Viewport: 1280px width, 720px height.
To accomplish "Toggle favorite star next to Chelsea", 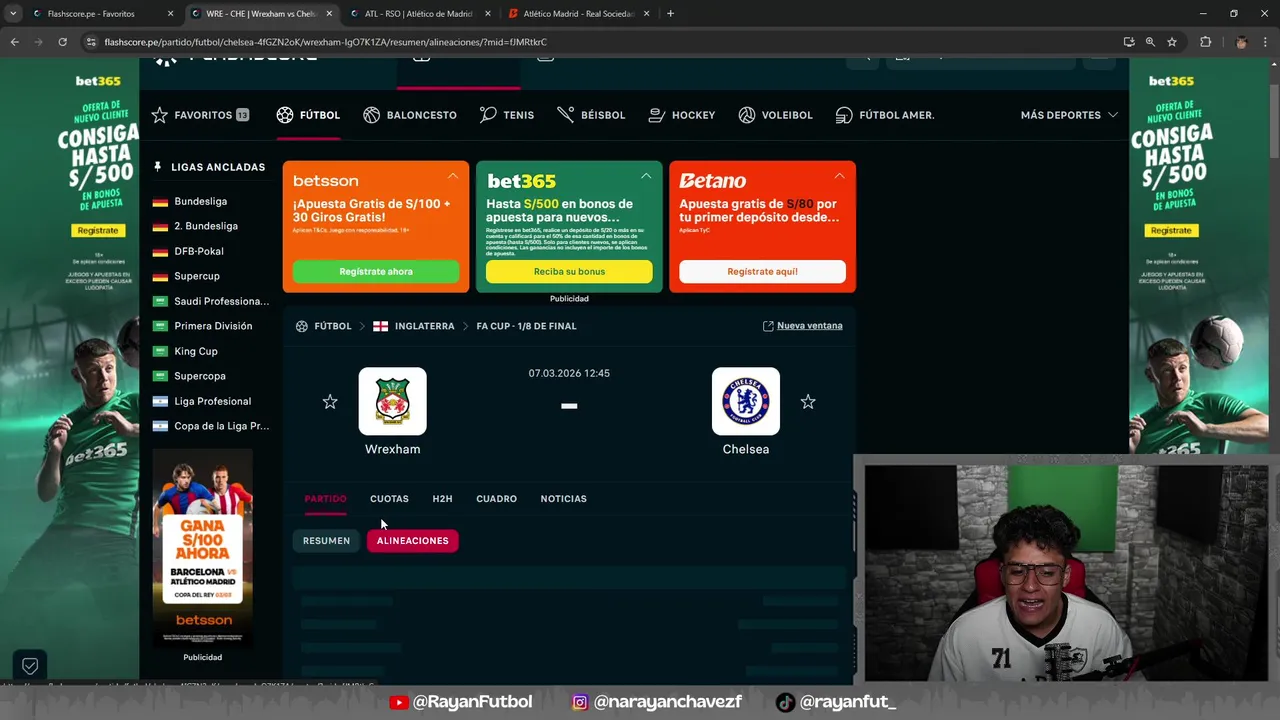I will (x=808, y=402).
